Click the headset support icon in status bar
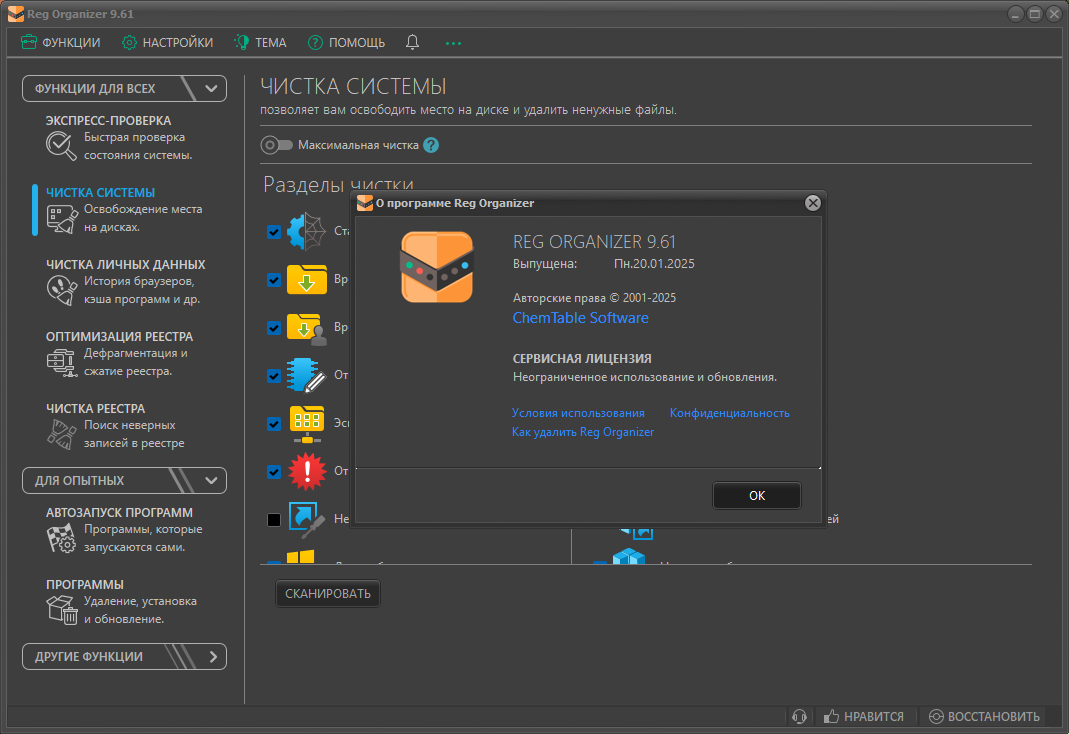The width and height of the screenshot is (1069, 734). [800, 716]
